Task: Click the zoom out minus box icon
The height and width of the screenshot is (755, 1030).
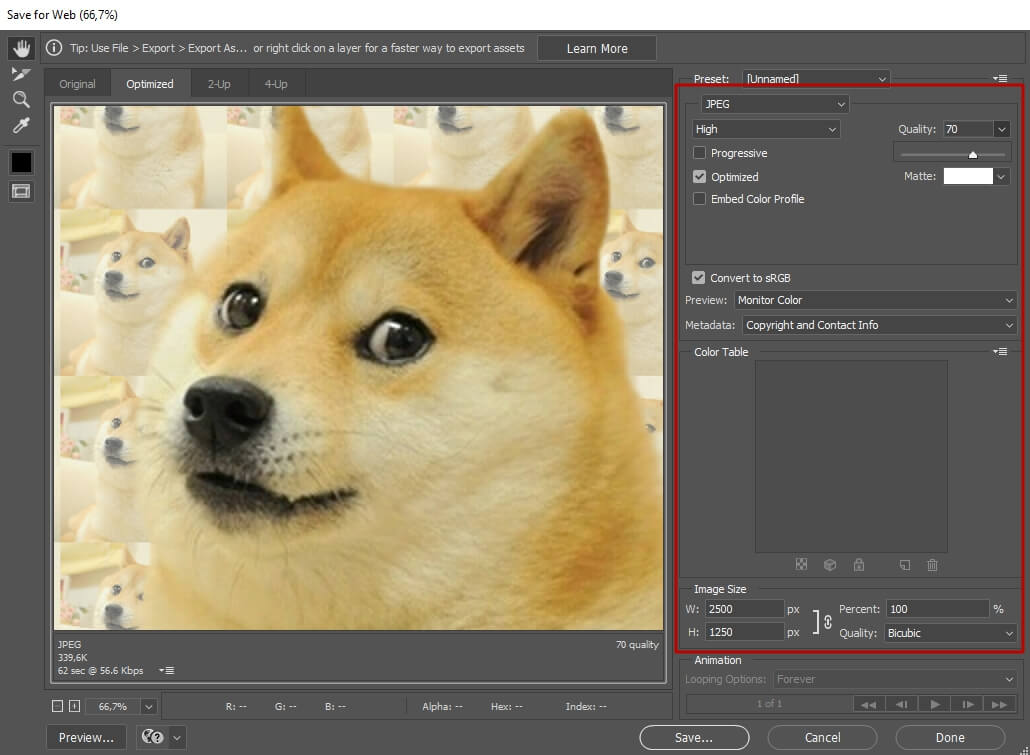Action: coord(57,706)
